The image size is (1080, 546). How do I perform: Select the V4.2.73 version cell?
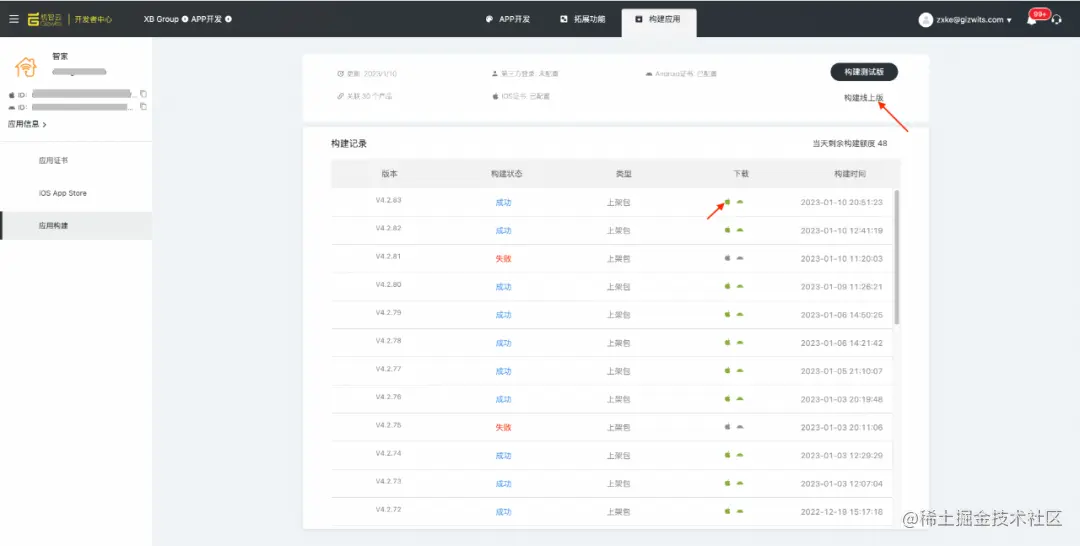point(388,481)
